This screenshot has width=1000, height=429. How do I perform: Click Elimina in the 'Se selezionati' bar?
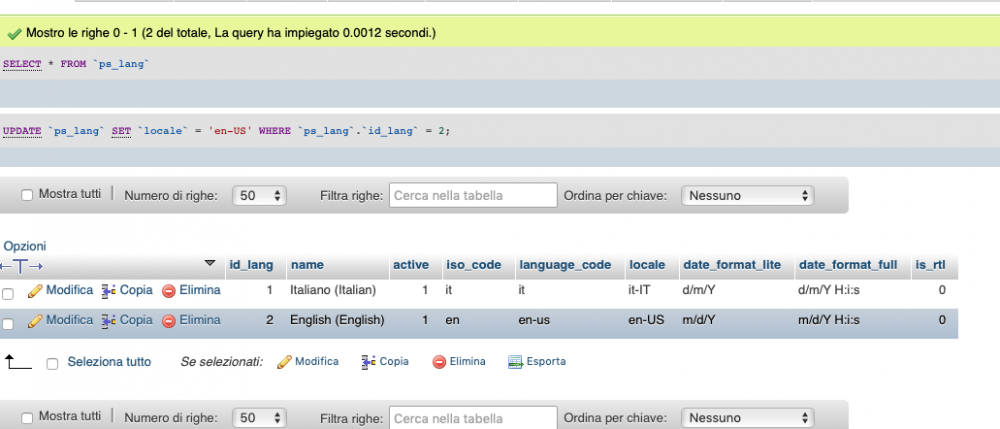pyautogui.click(x=467, y=361)
